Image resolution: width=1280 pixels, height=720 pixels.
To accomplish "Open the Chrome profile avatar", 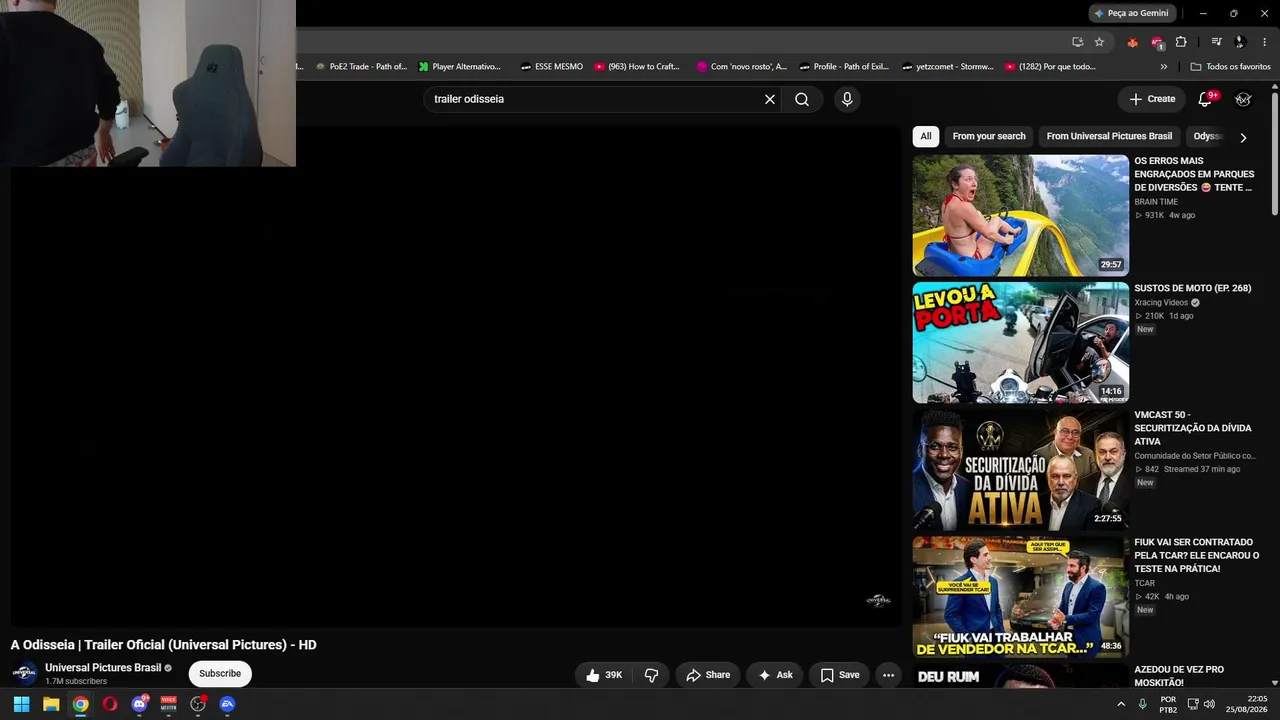I will (1240, 42).
